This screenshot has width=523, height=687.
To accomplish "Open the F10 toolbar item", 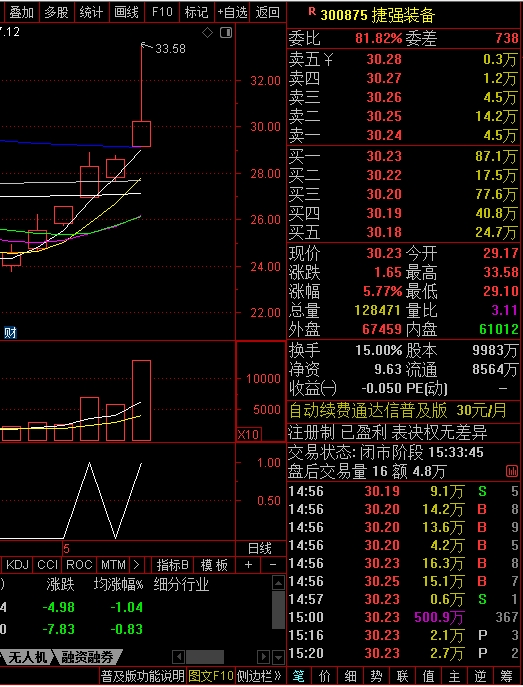I will click(x=162, y=12).
